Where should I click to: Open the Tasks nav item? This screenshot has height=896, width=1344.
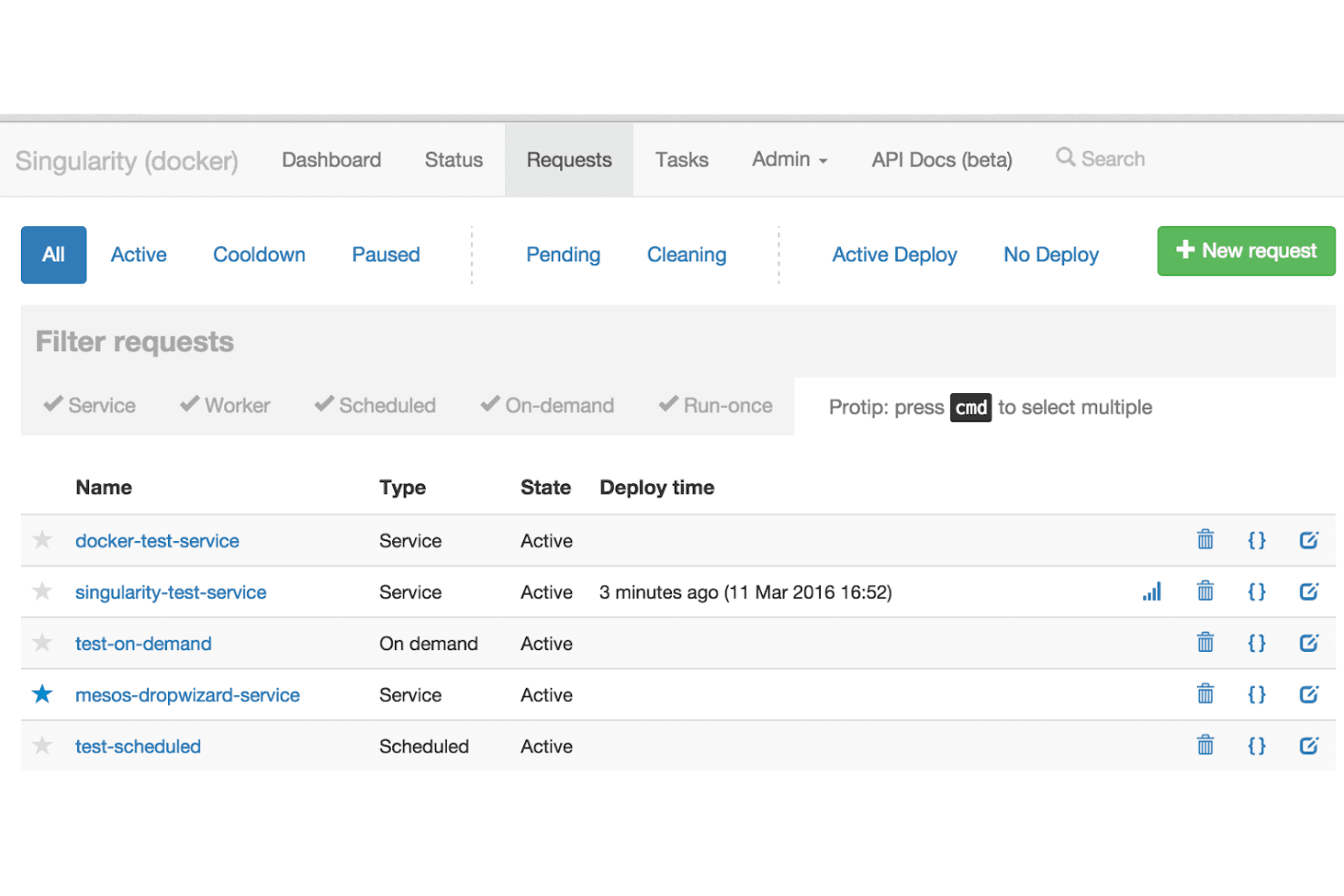pos(682,160)
